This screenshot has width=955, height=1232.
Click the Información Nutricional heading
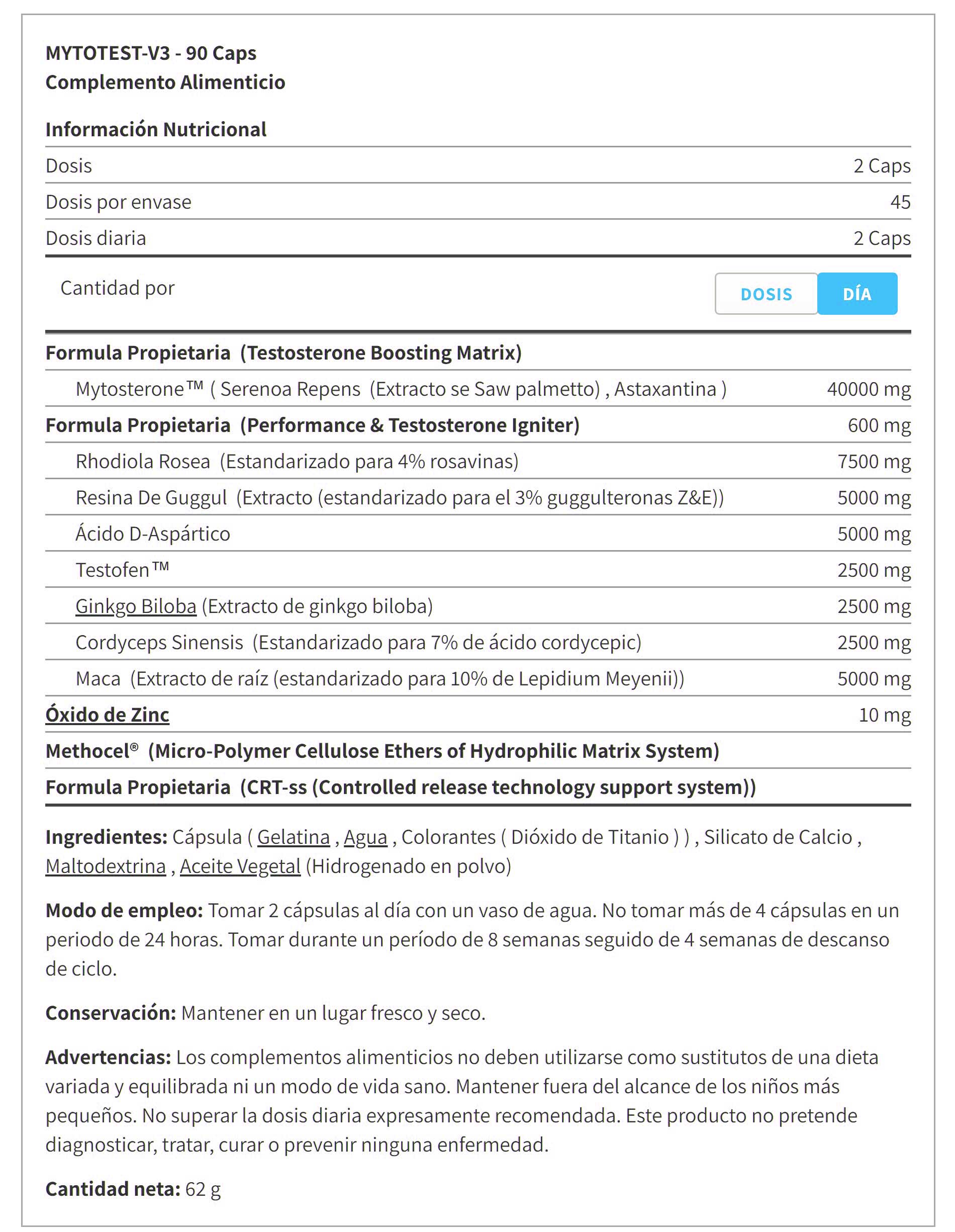(x=156, y=129)
